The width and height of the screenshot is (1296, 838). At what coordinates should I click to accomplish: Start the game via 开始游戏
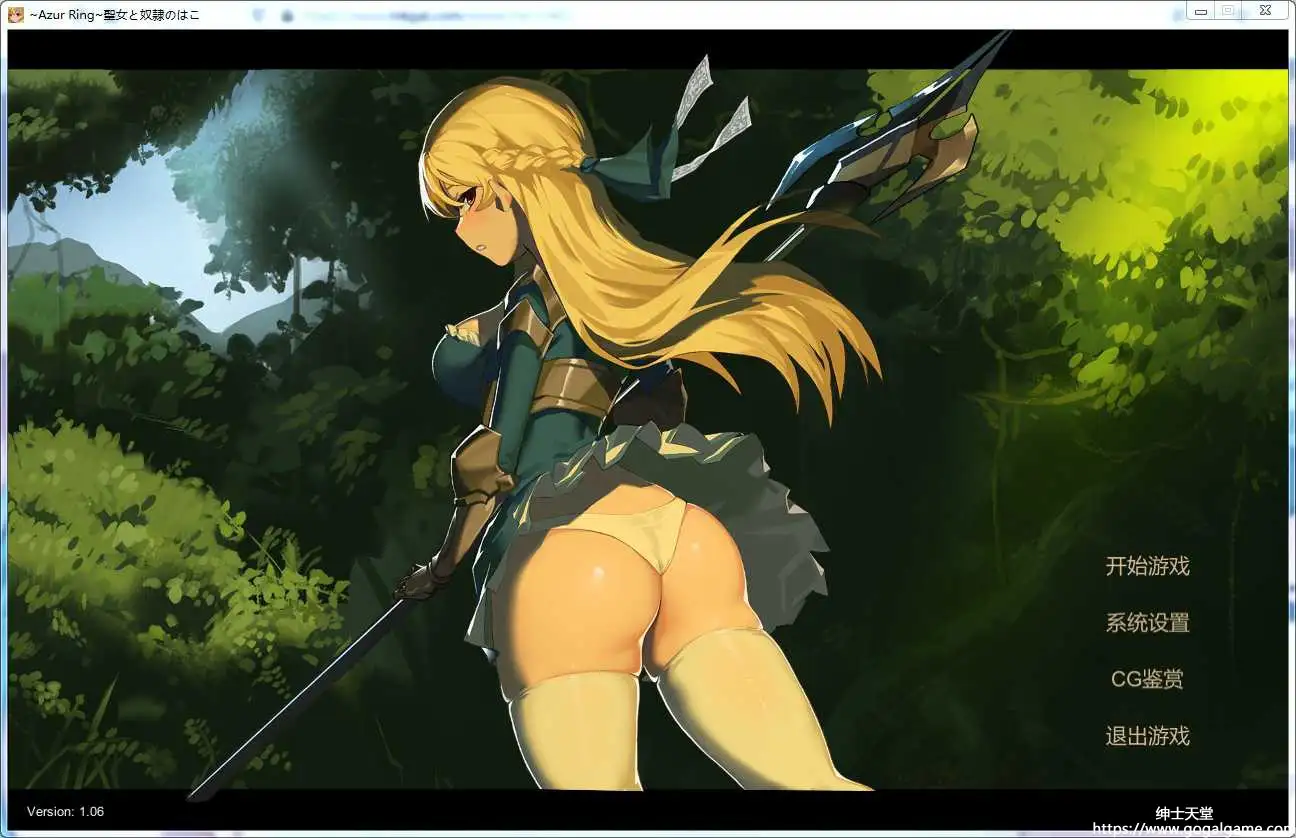click(1147, 566)
